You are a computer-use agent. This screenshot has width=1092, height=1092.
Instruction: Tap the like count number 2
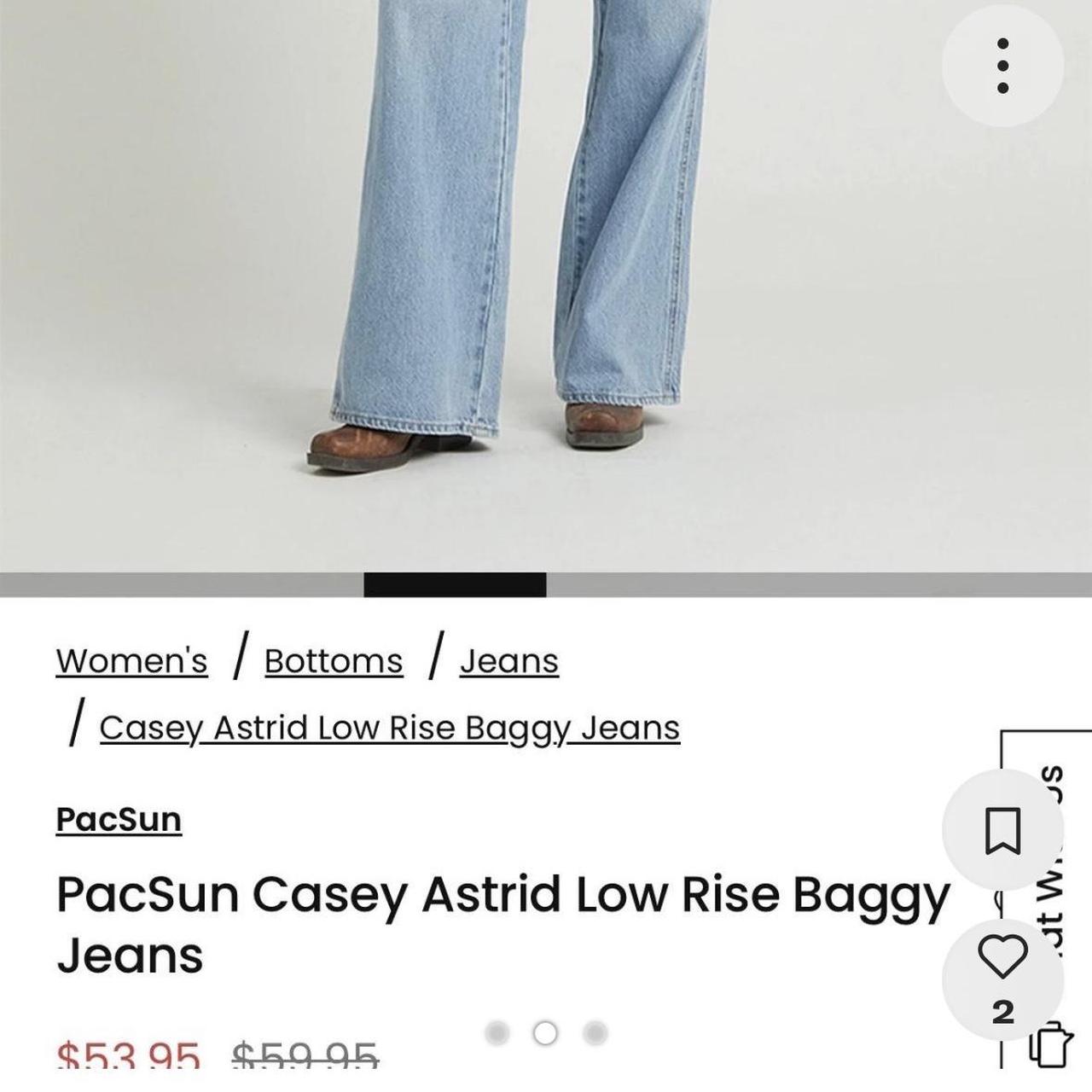point(1003,1012)
